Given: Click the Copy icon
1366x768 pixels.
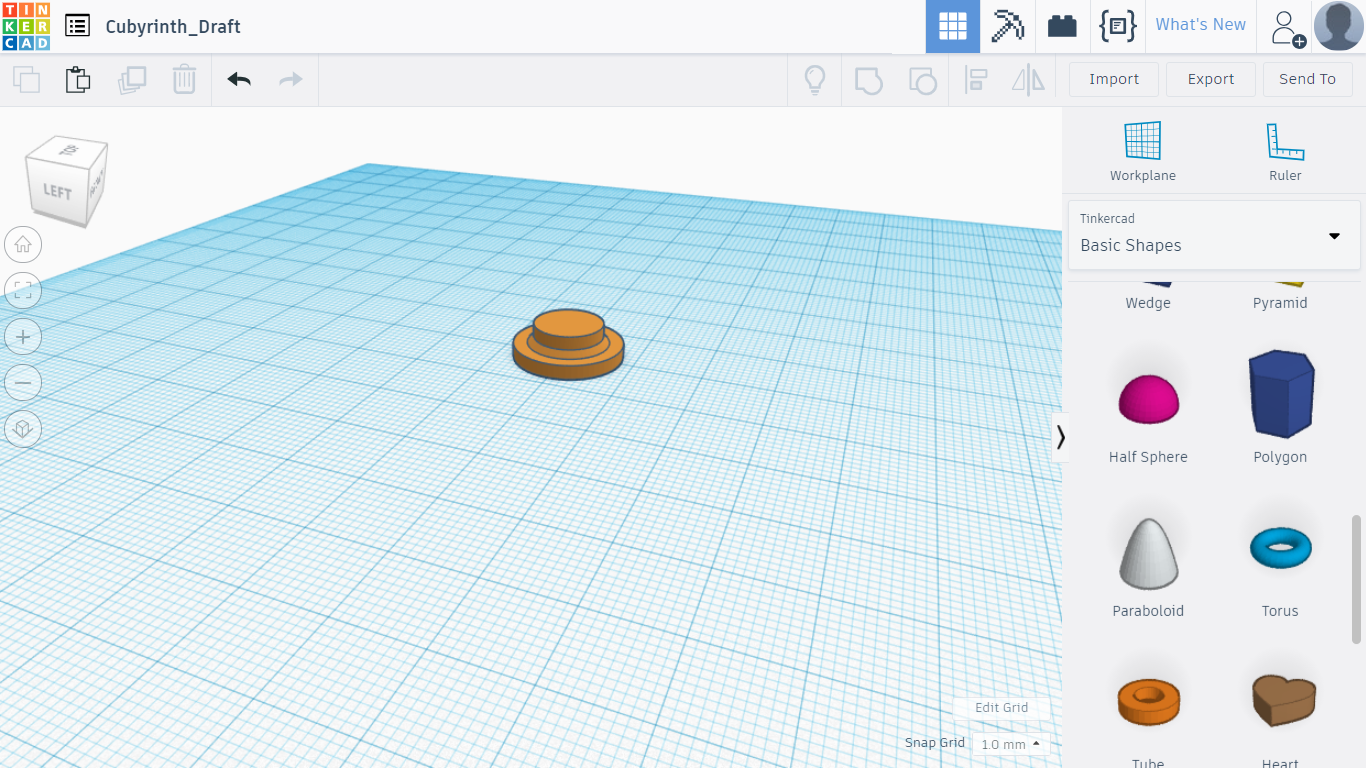Looking at the screenshot, I should click(26, 79).
